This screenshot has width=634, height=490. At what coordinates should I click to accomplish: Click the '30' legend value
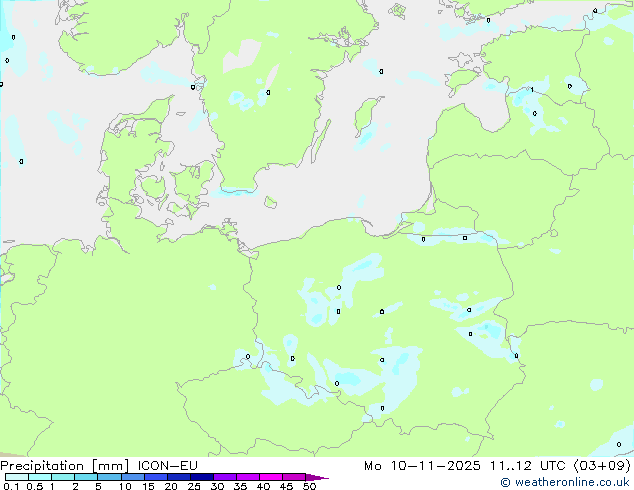(x=217, y=486)
